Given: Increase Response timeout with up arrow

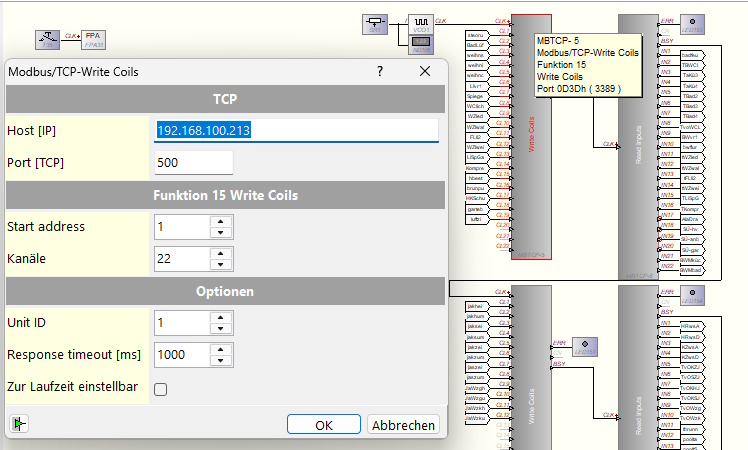Looking at the screenshot, I should pyautogui.click(x=220, y=349).
